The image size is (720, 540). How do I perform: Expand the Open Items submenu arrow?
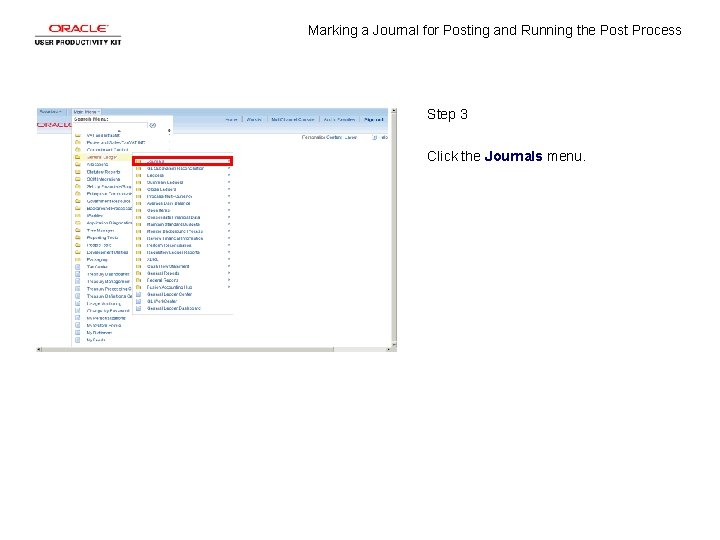click(x=229, y=210)
